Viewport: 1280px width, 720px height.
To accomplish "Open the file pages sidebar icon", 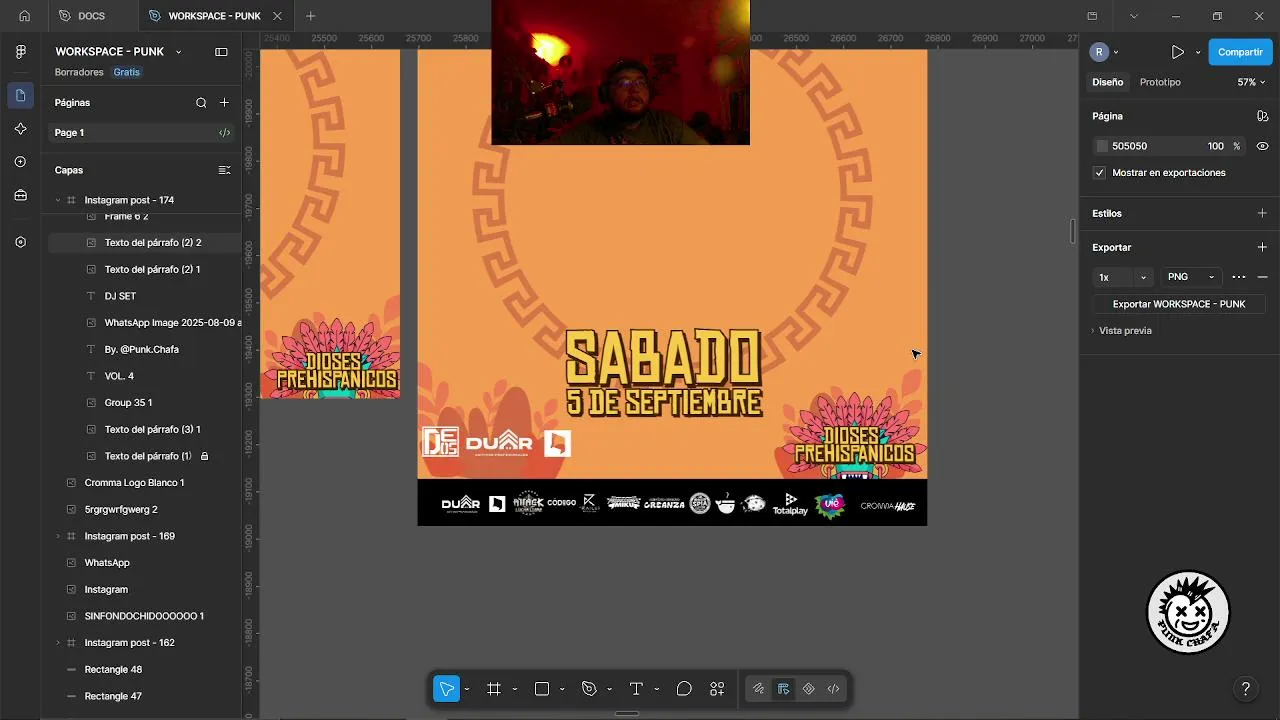I will click(21, 96).
